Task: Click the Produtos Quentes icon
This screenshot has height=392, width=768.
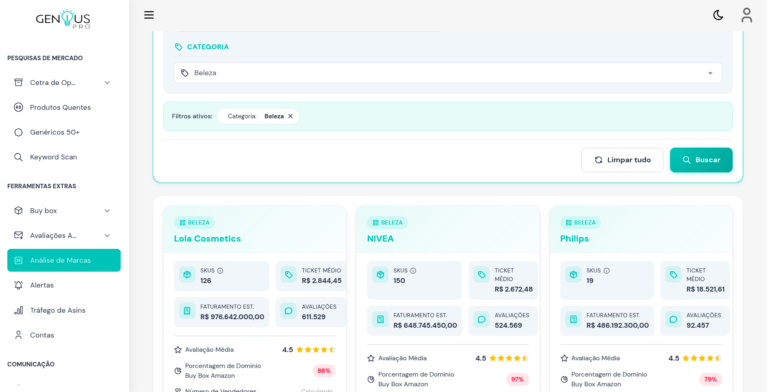Action: click(x=18, y=107)
